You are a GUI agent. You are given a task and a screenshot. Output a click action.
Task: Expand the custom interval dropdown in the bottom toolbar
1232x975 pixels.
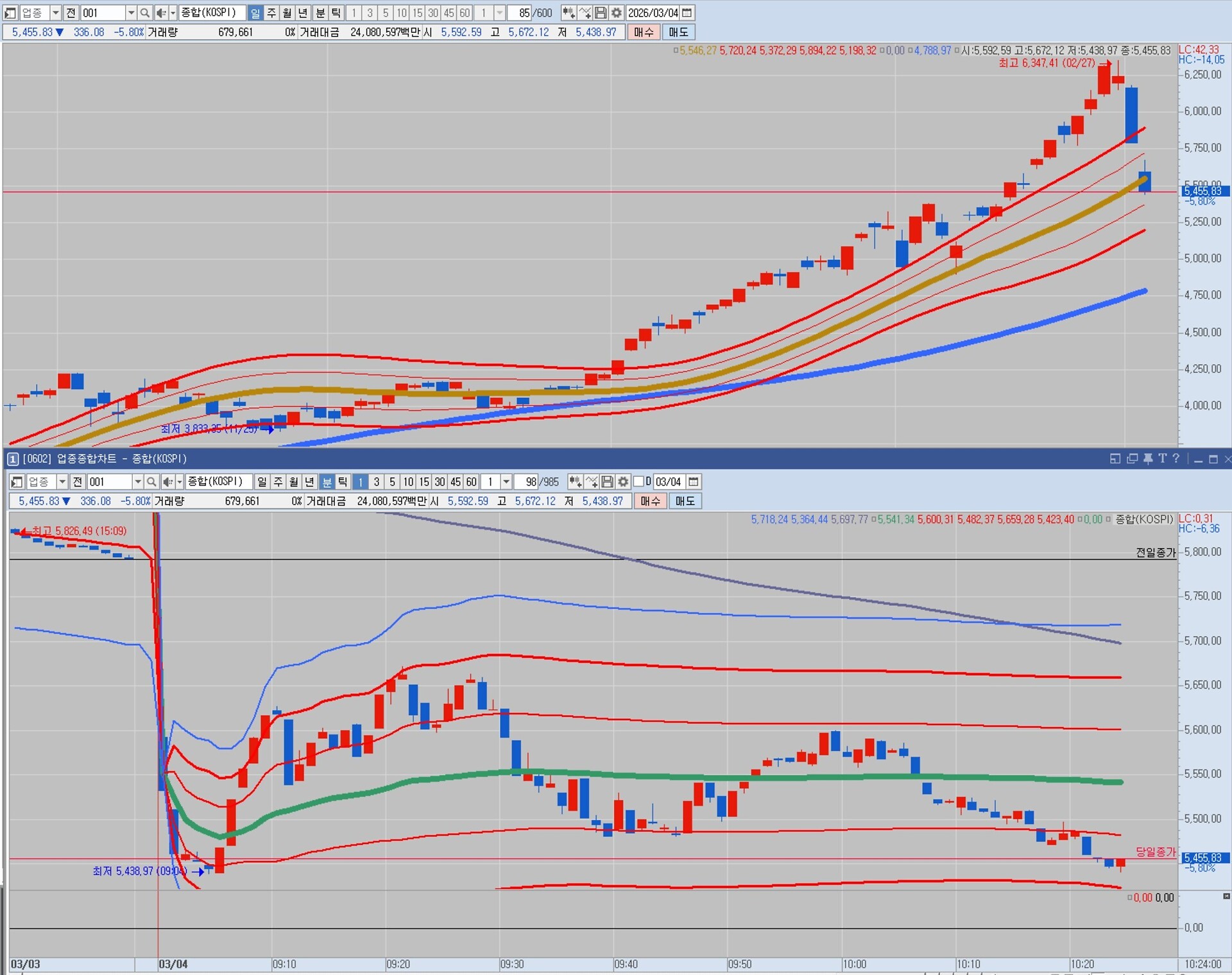tap(506, 481)
